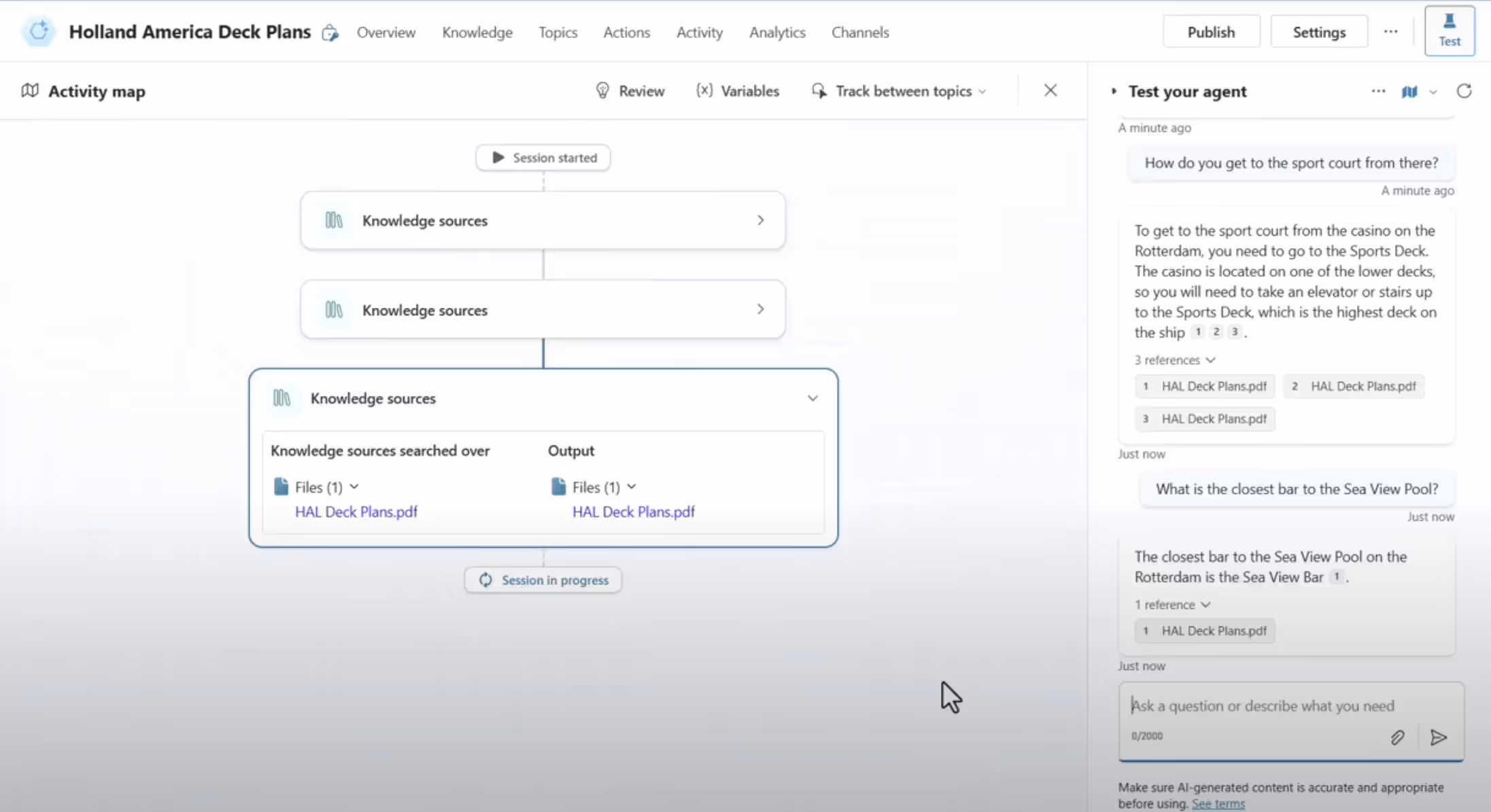The height and width of the screenshot is (812, 1491).
Task: Open the Analytics tab
Action: (777, 32)
